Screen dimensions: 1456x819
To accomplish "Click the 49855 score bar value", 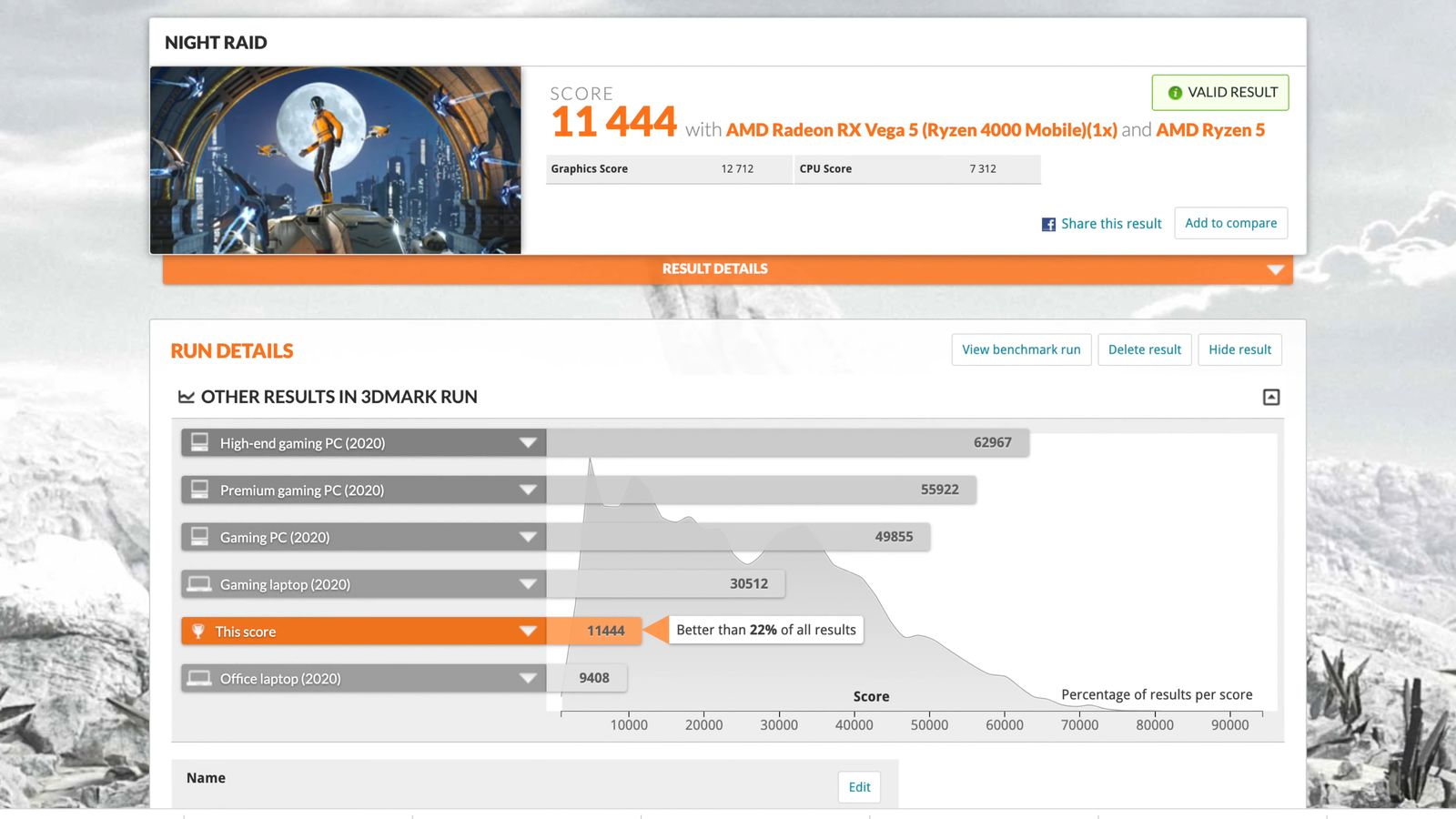I will point(894,537).
